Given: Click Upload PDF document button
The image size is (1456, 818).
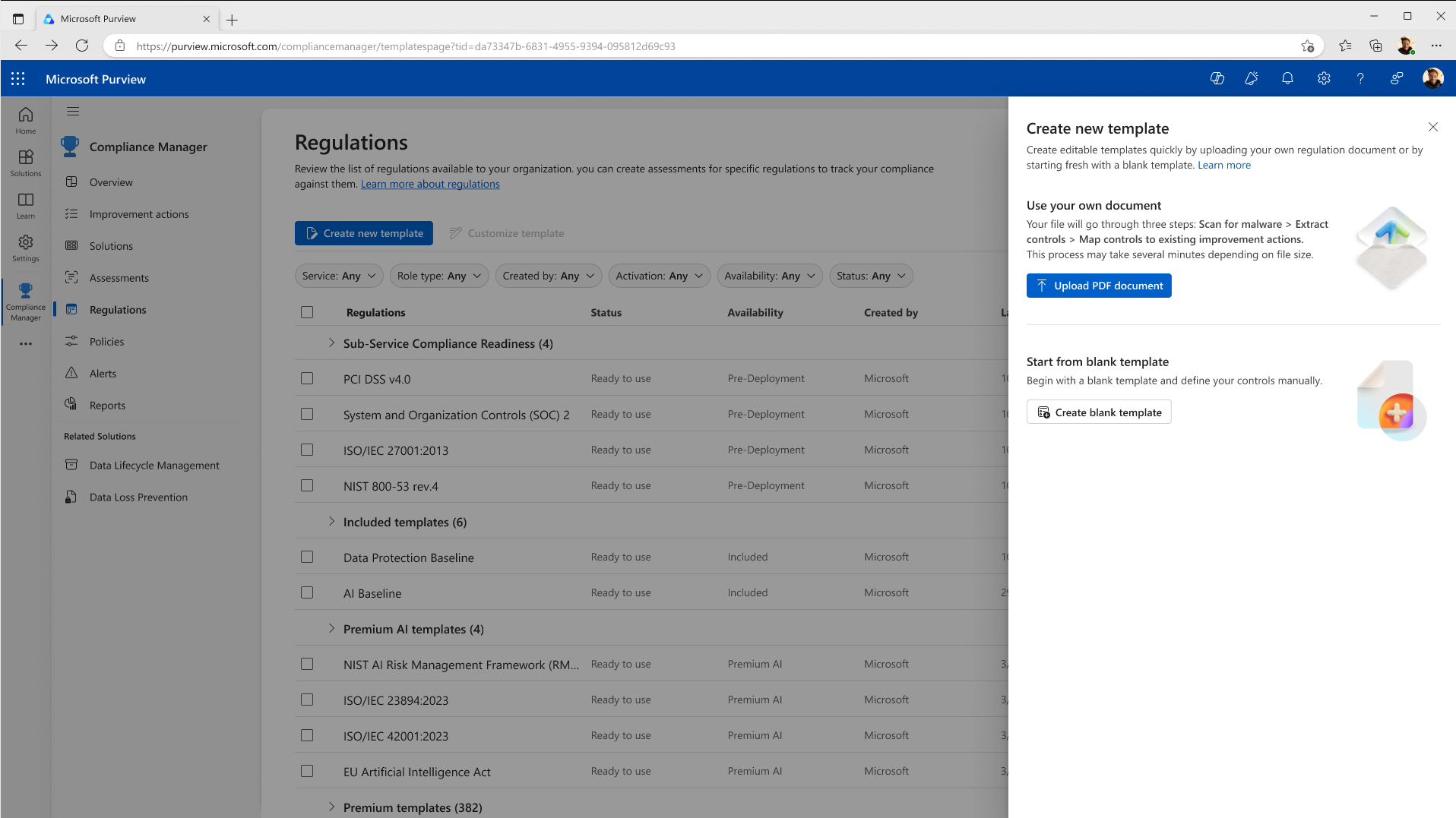Looking at the screenshot, I should tap(1099, 286).
